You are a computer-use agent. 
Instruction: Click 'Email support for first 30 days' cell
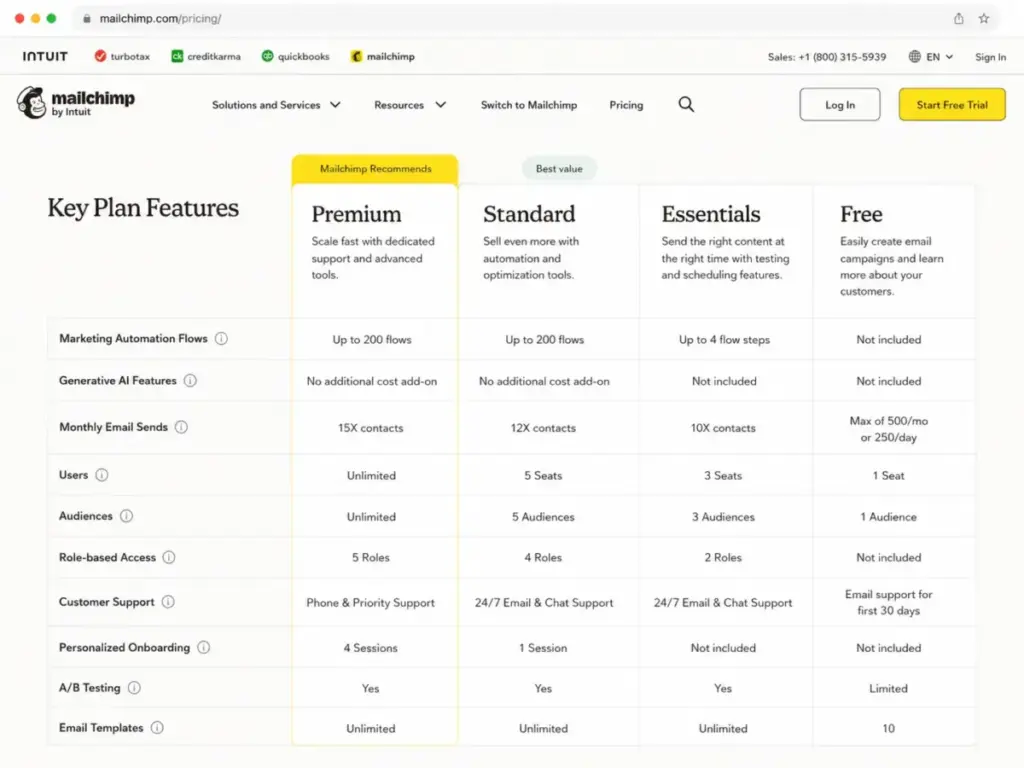coord(888,602)
